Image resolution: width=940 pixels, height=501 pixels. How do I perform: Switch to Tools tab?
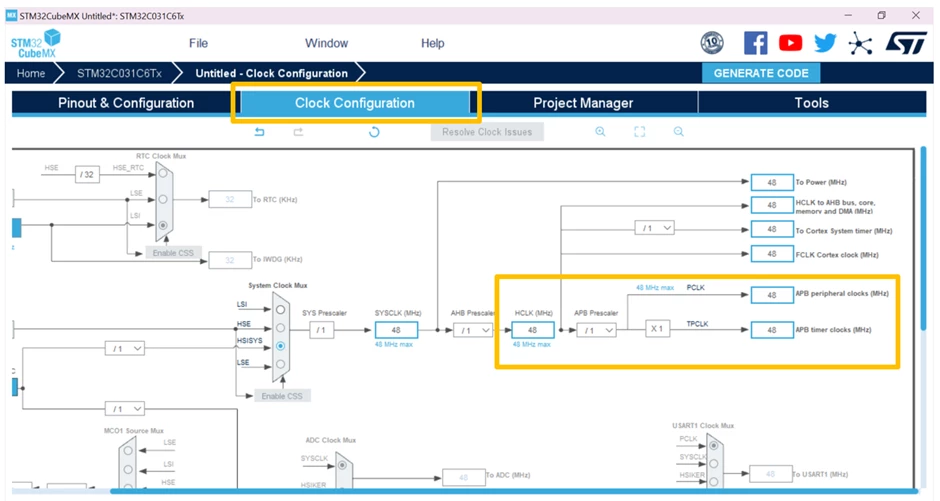812,103
